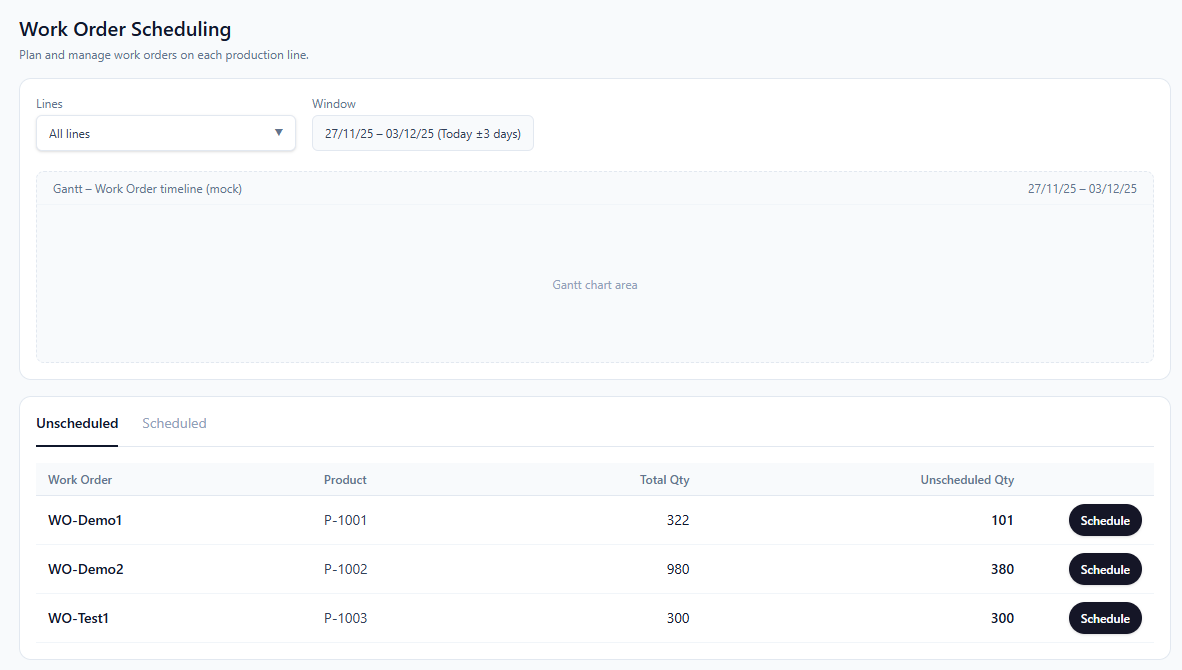This screenshot has width=1182, height=670.
Task: Click the Total Qty column header
Action: pos(664,480)
